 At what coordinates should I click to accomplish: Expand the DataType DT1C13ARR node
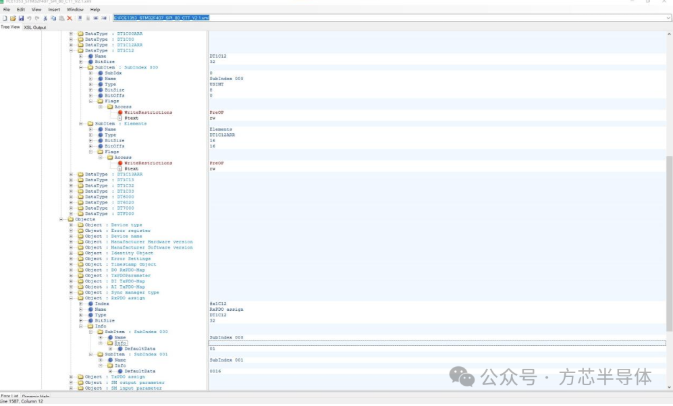[x=71, y=174]
